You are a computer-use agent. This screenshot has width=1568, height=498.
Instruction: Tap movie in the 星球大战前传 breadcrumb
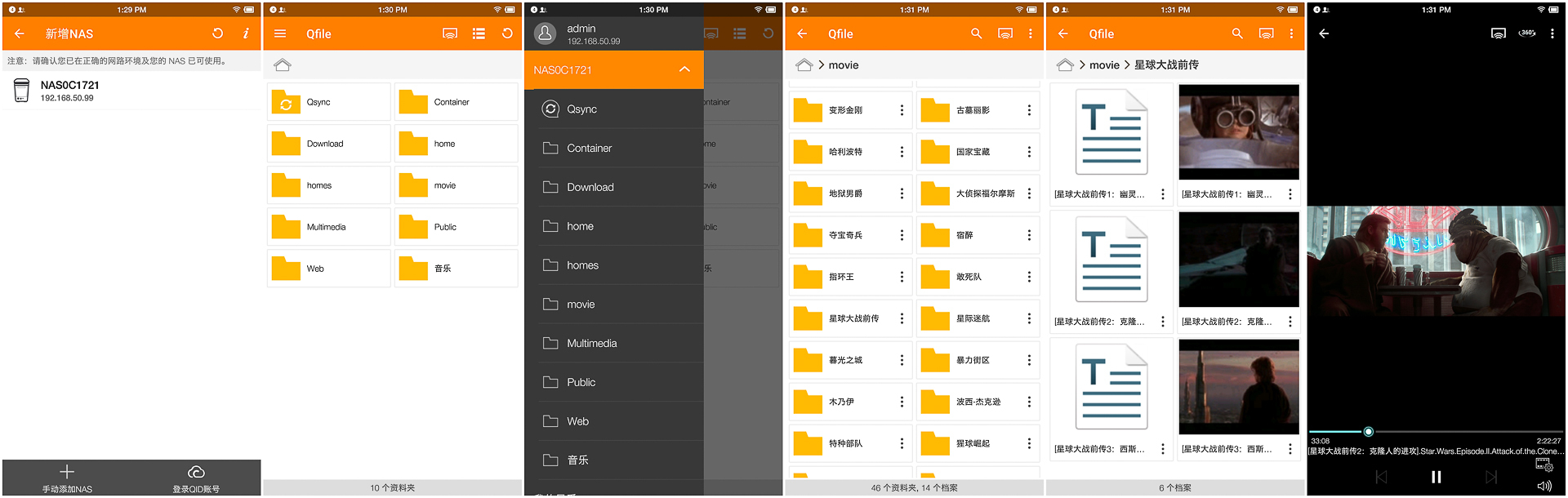coord(1104,65)
